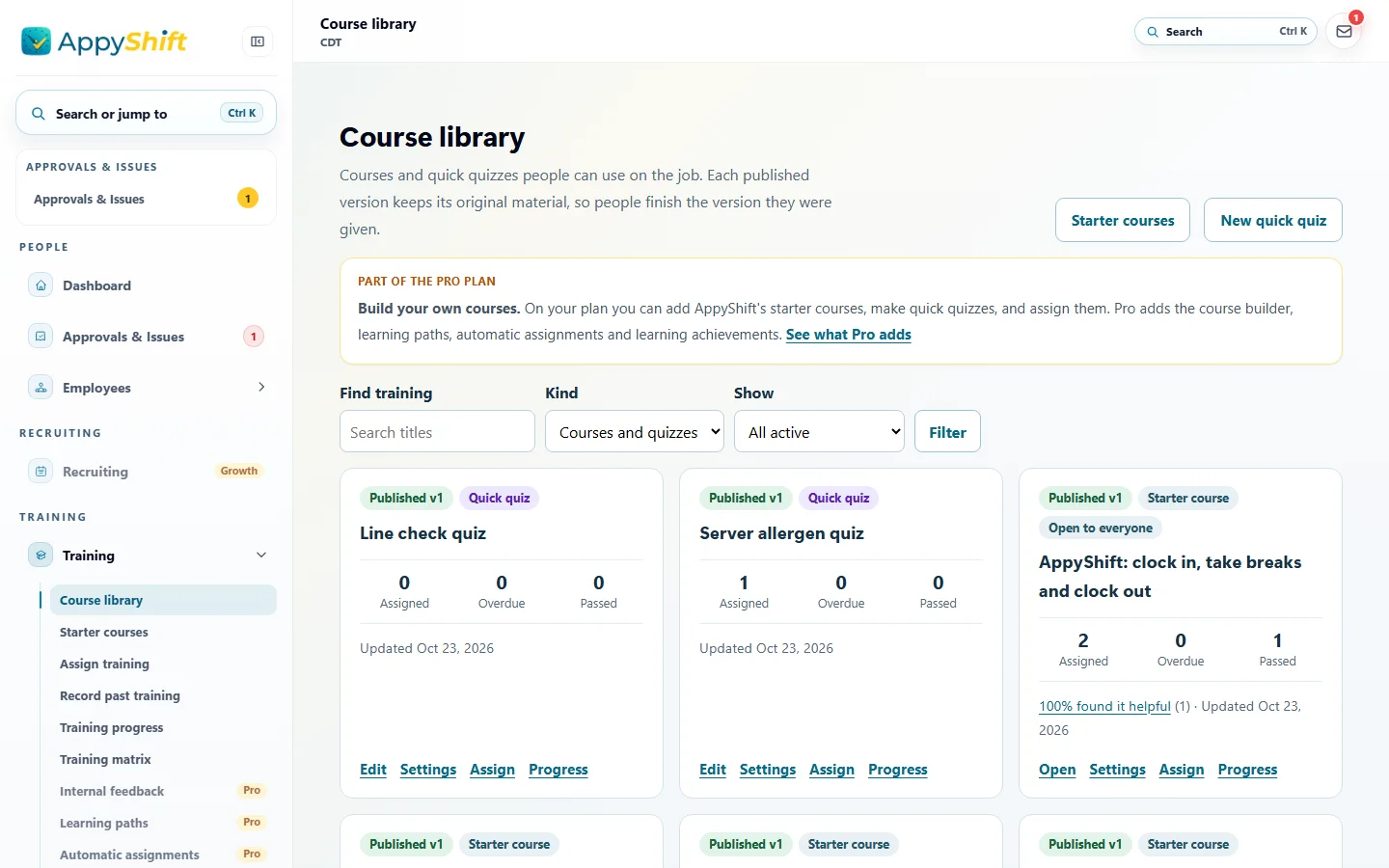Viewport: 1389px width, 868px height.
Task: Apply the Filter button
Action: tap(947, 431)
